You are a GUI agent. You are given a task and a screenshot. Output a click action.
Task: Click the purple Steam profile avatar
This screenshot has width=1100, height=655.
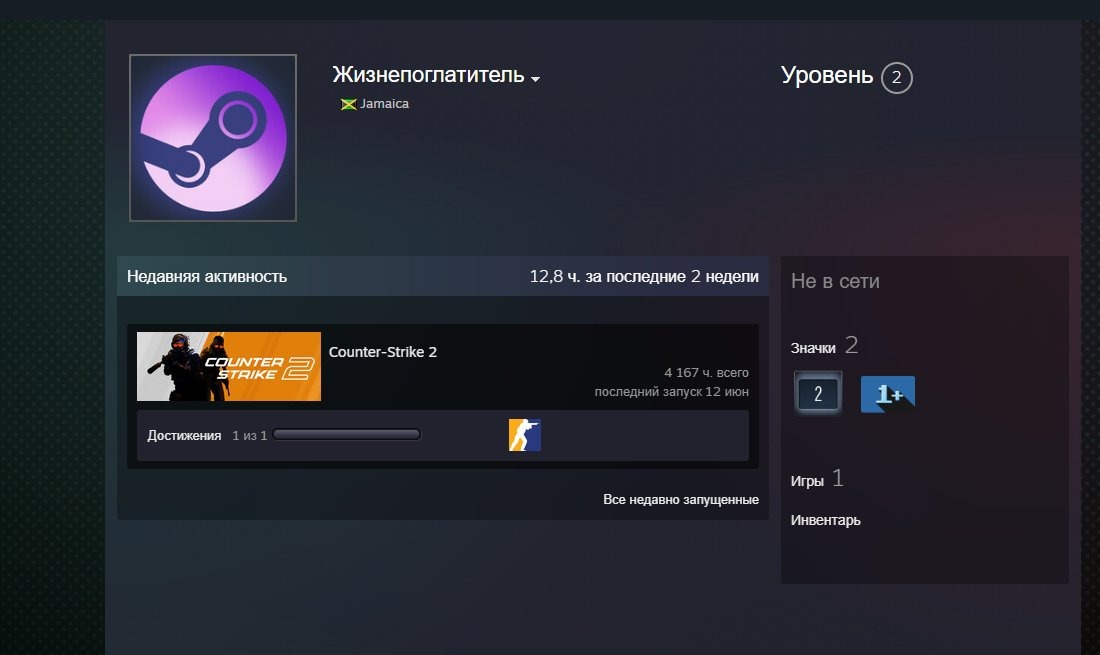213,137
